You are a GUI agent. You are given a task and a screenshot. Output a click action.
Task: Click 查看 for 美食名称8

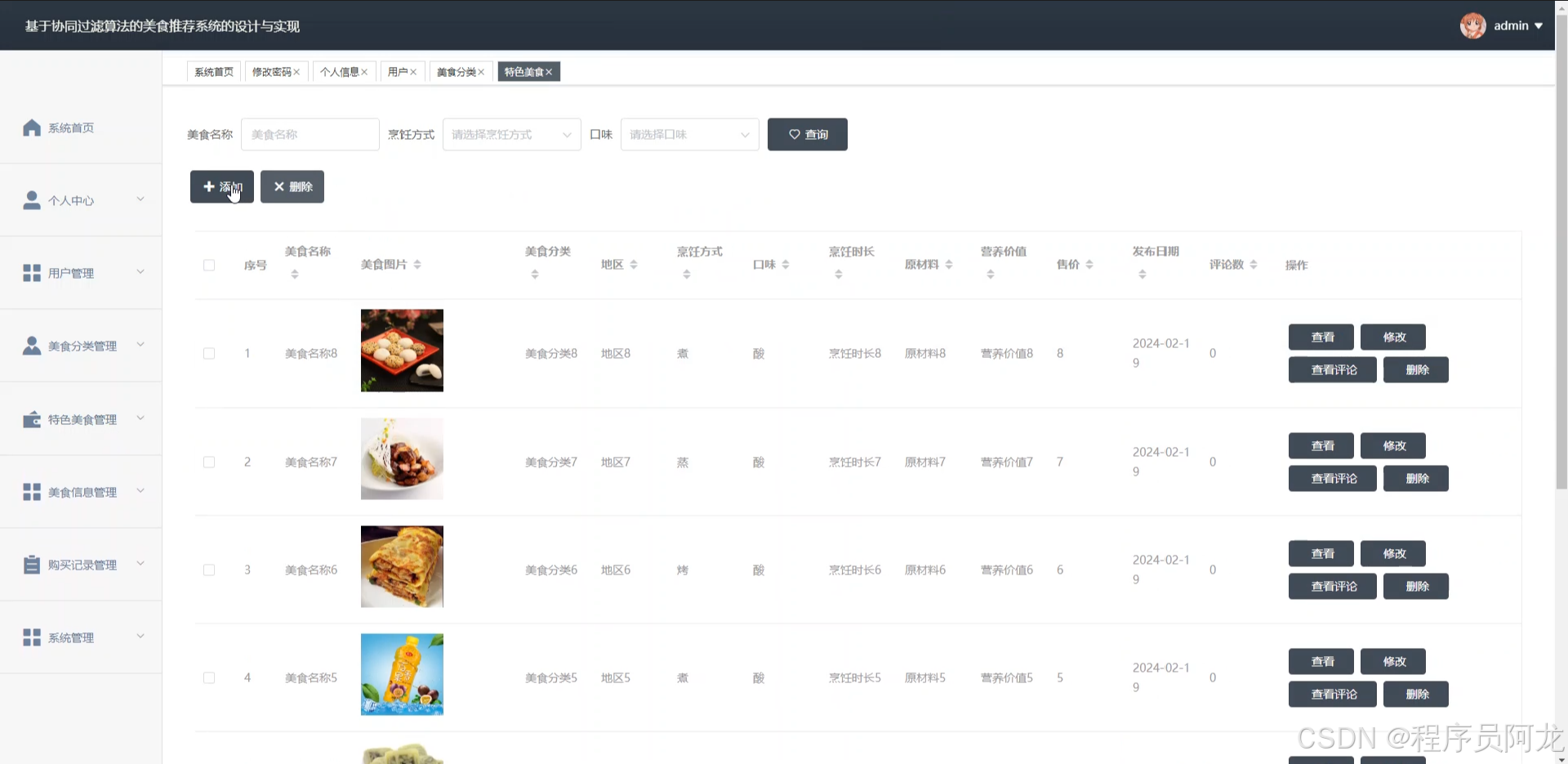tap(1321, 337)
